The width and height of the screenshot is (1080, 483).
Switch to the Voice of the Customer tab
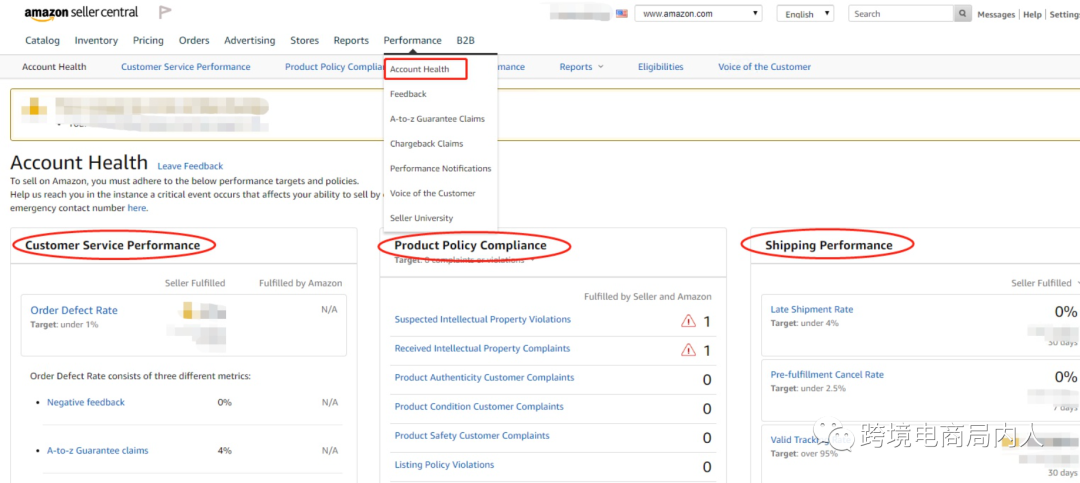tap(764, 67)
